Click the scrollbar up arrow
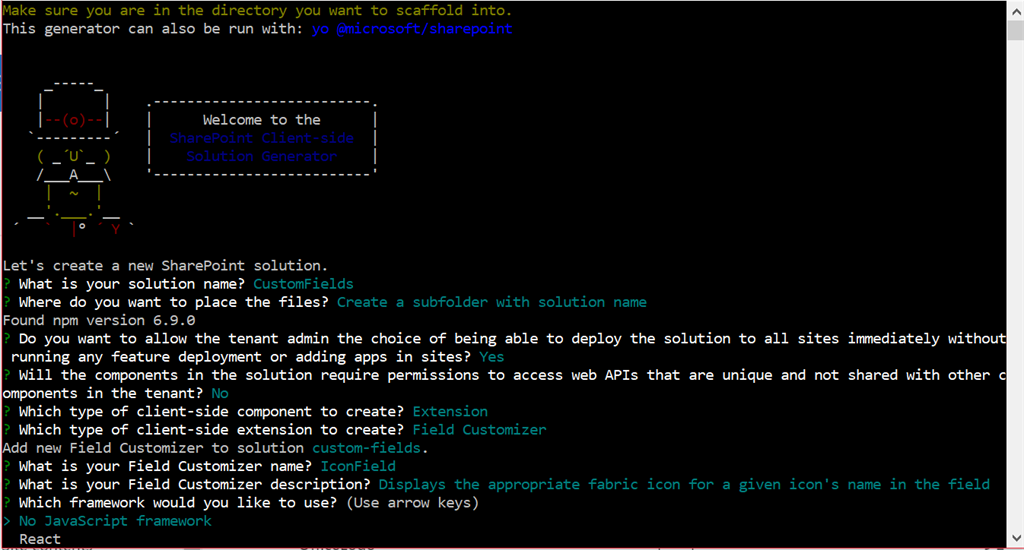 [x=1016, y=10]
